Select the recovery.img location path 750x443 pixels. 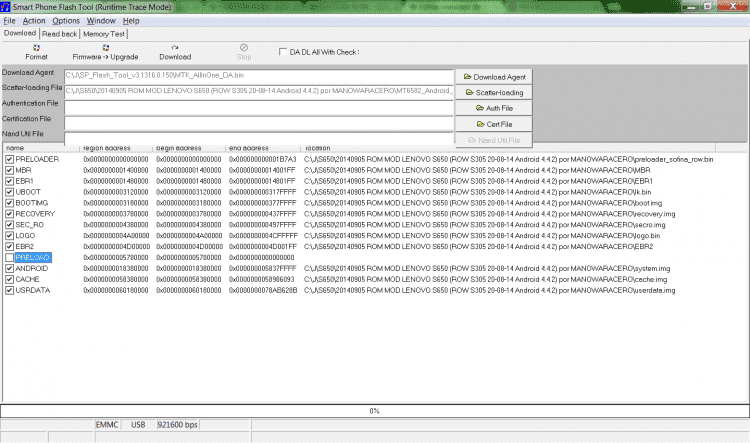pos(490,214)
